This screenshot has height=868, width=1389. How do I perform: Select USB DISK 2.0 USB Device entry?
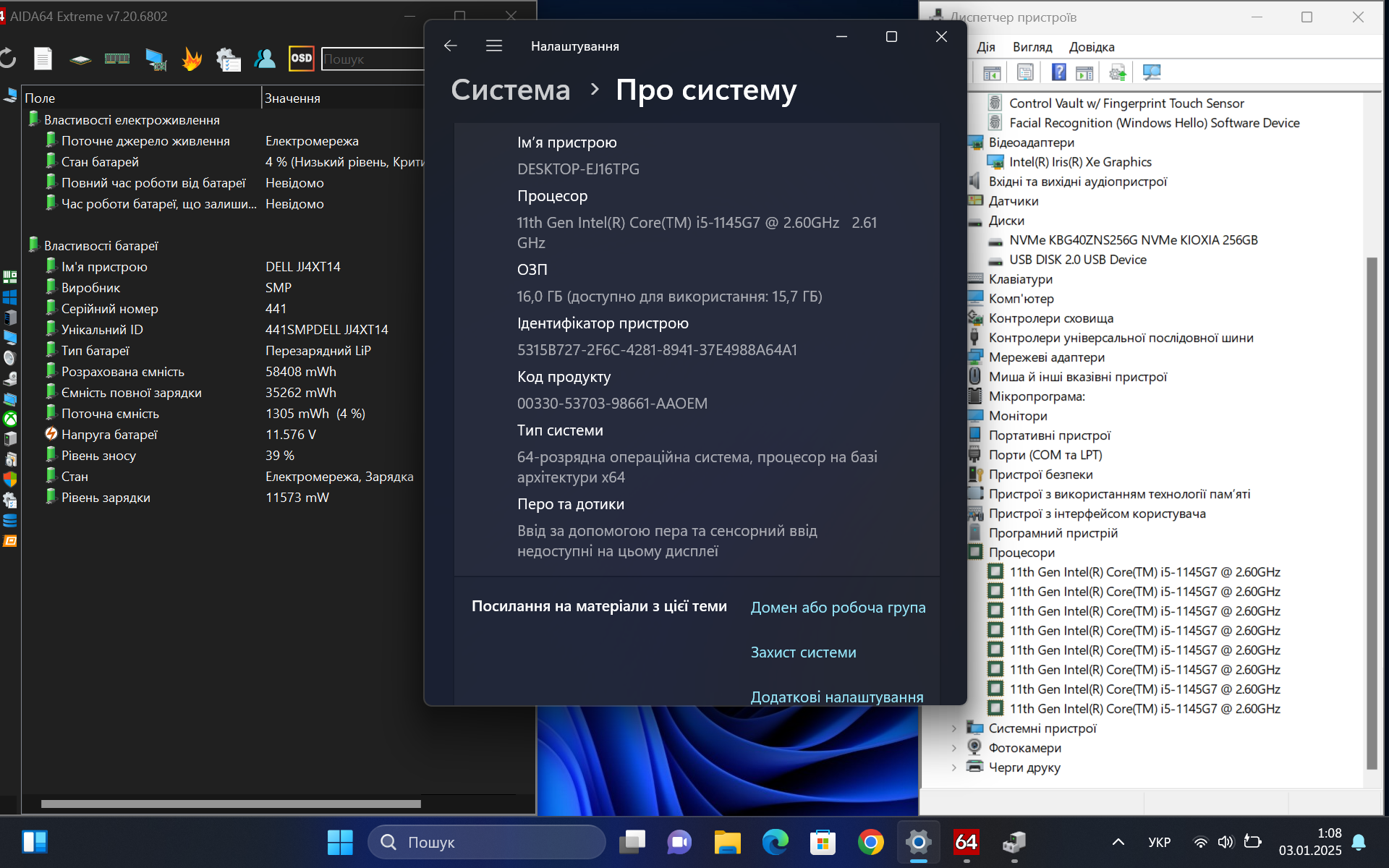tap(1077, 260)
